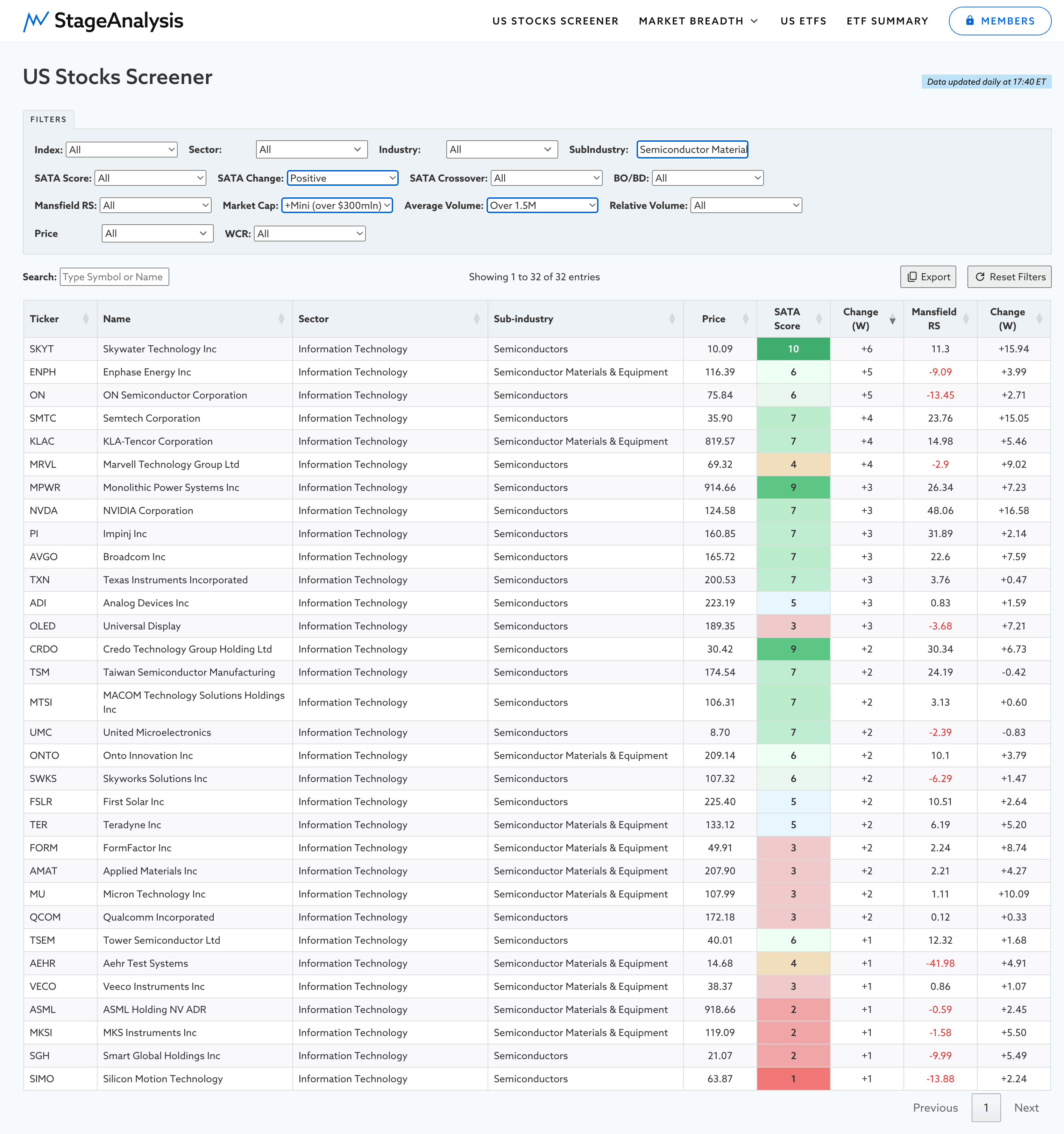Click the MPWR SATA score 9 cell

pyautogui.click(x=794, y=488)
